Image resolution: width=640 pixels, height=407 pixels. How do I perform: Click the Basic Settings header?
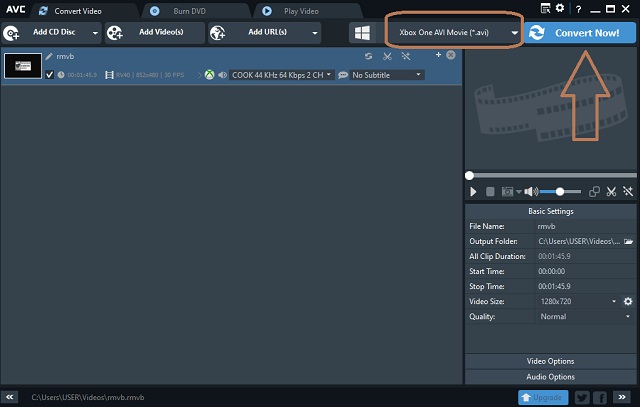pos(551,211)
